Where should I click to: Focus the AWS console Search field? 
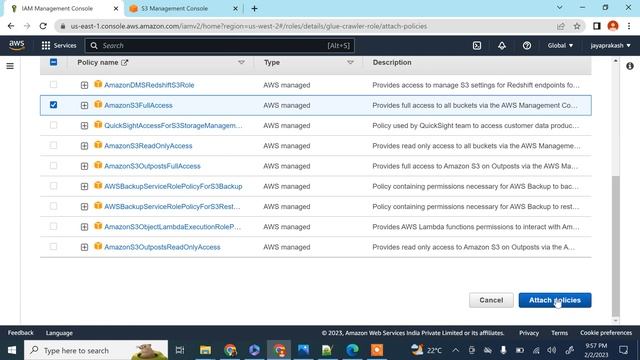click(220, 45)
